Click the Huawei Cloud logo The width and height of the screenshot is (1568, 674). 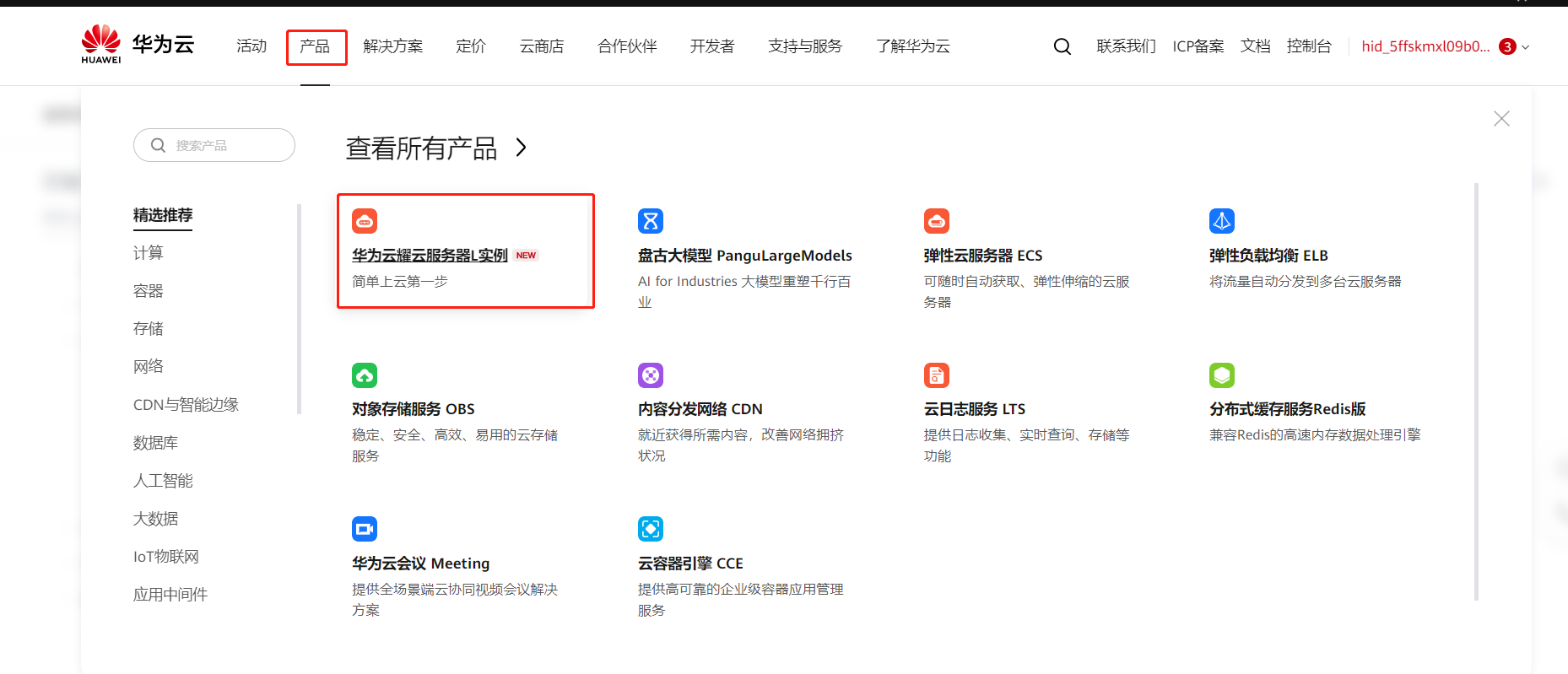coord(138,44)
